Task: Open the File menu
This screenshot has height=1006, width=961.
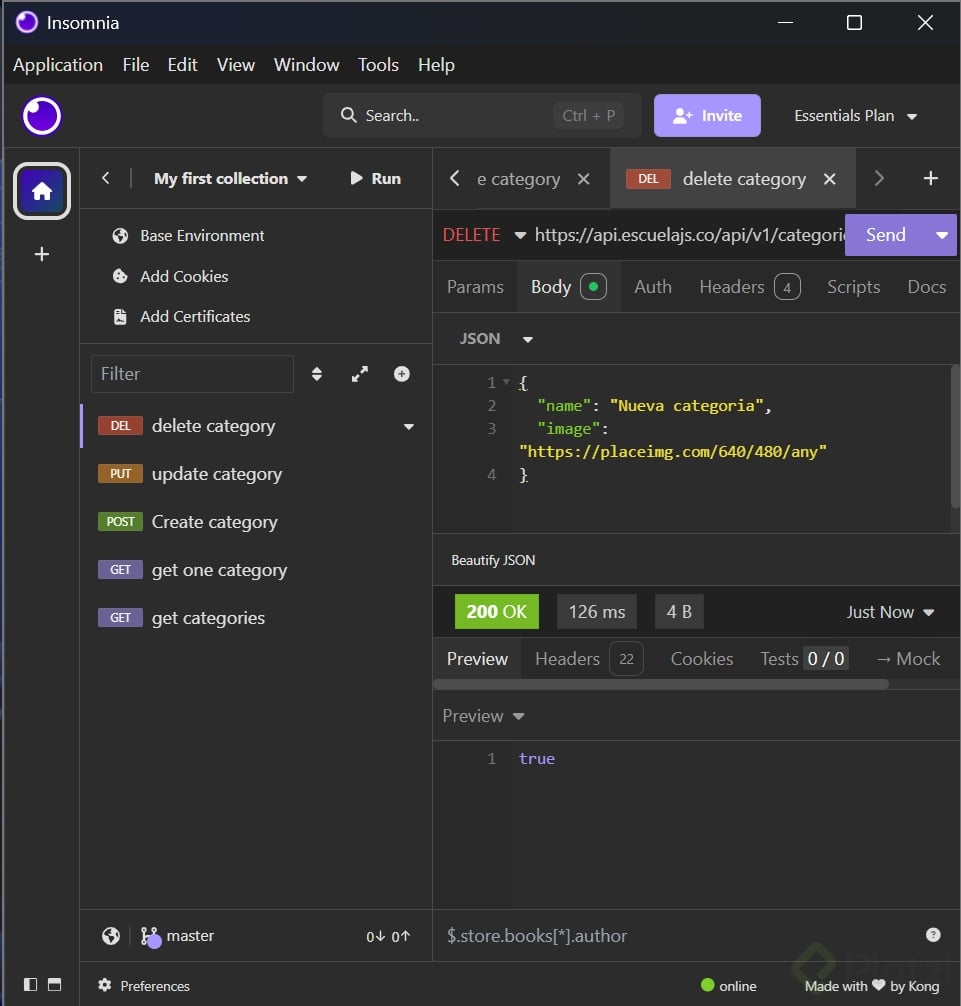Action: pos(136,65)
